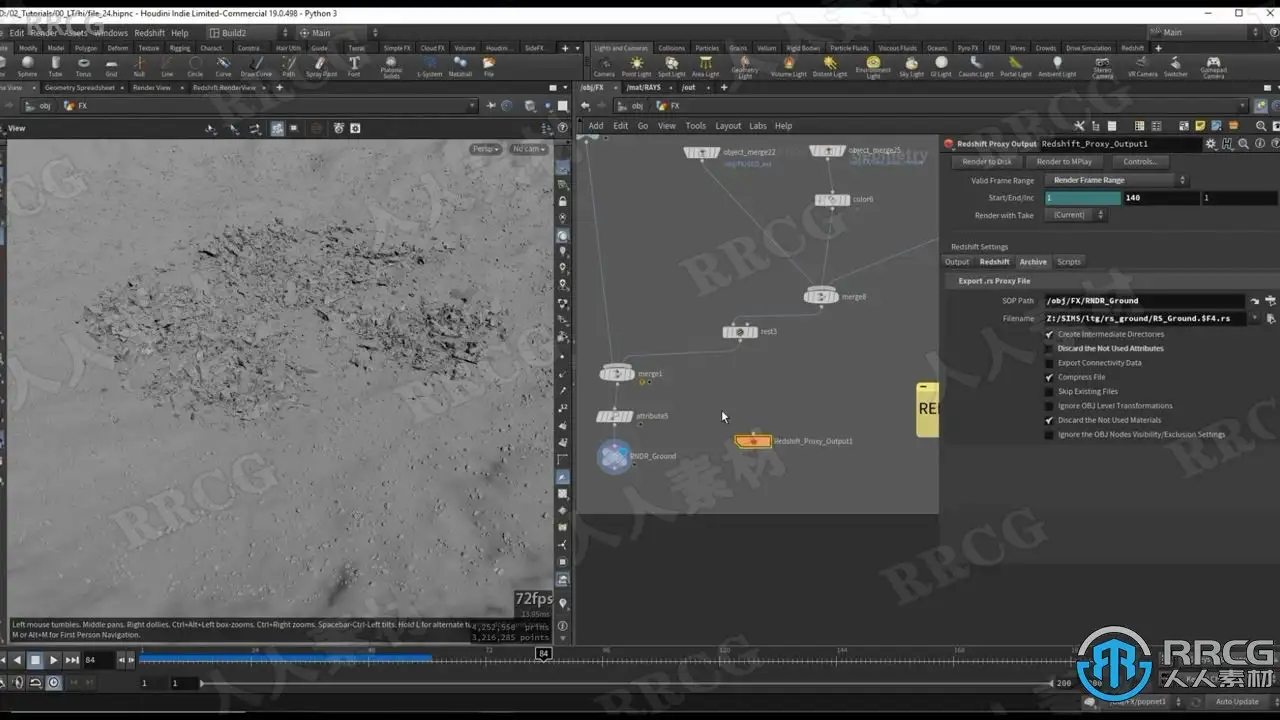The height and width of the screenshot is (720, 1280).
Task: Select the Platonic Solids shelf tool
Action: tap(392, 67)
